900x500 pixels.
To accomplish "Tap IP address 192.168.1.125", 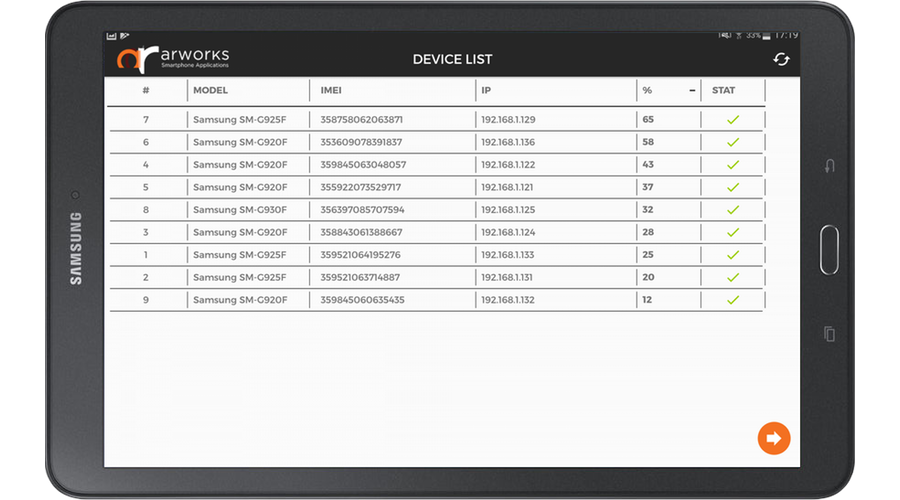I will [x=508, y=210].
